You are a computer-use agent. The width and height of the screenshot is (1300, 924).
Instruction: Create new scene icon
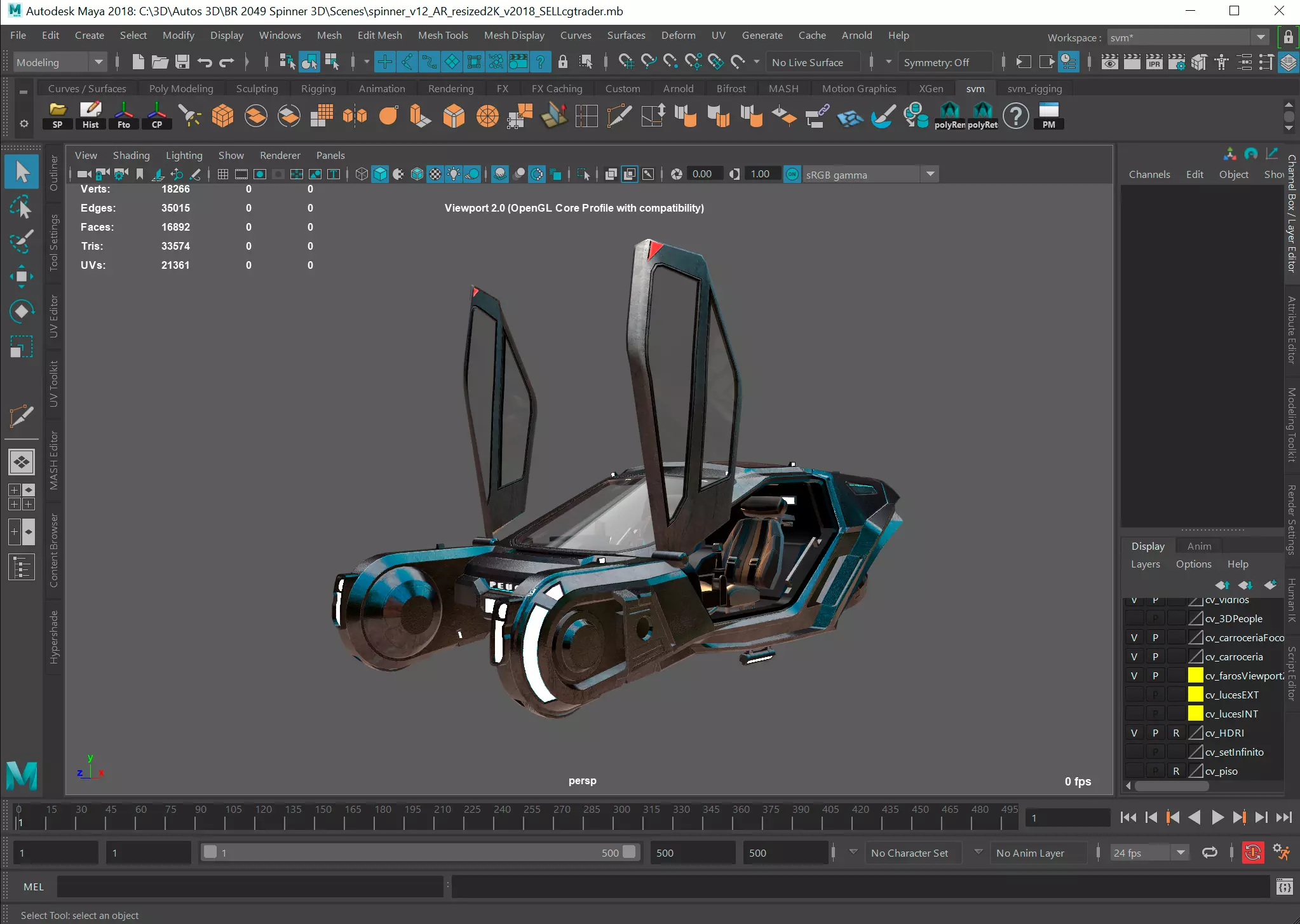pyautogui.click(x=138, y=62)
